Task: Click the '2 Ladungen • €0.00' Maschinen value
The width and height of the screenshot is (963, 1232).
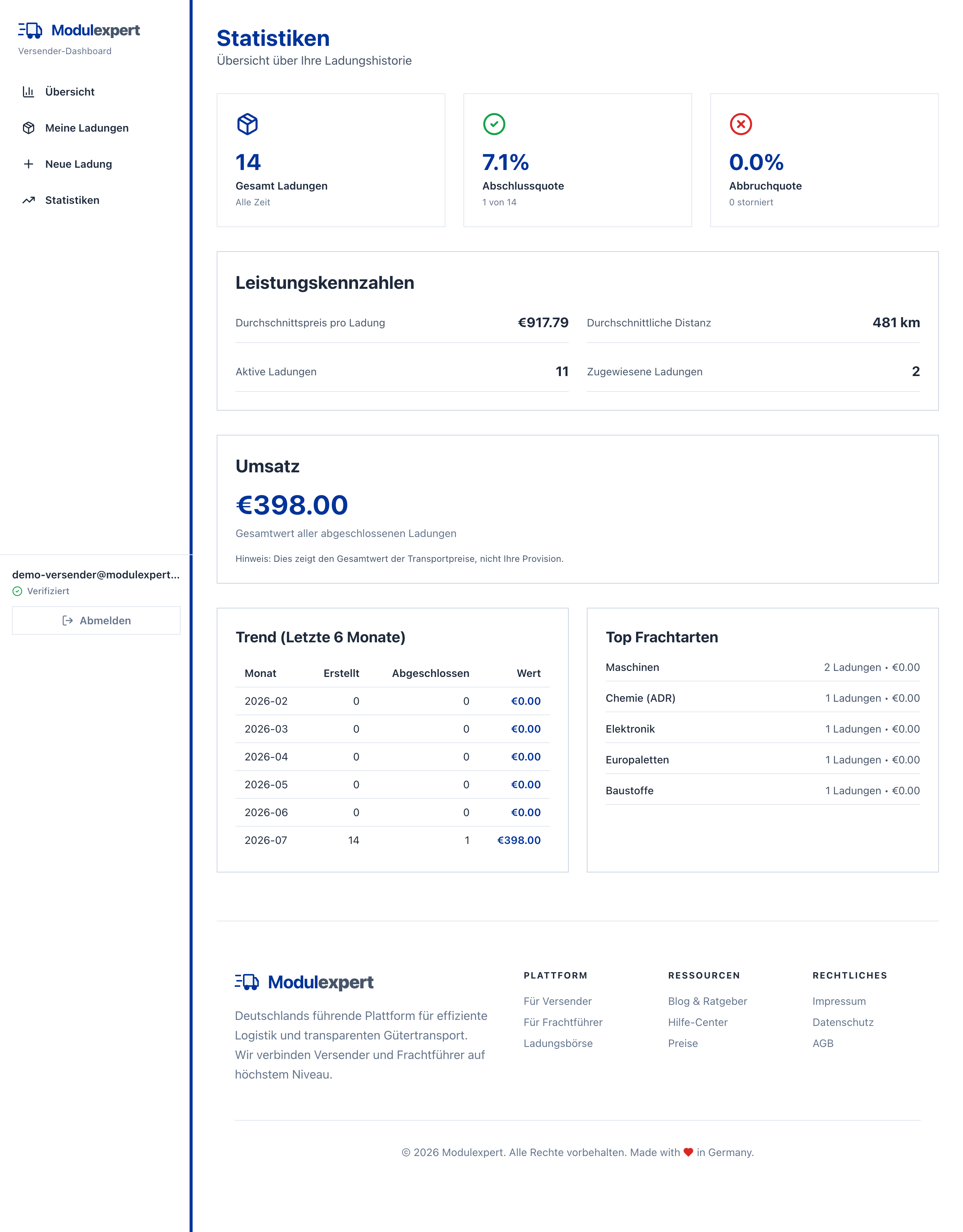Action: [x=872, y=667]
